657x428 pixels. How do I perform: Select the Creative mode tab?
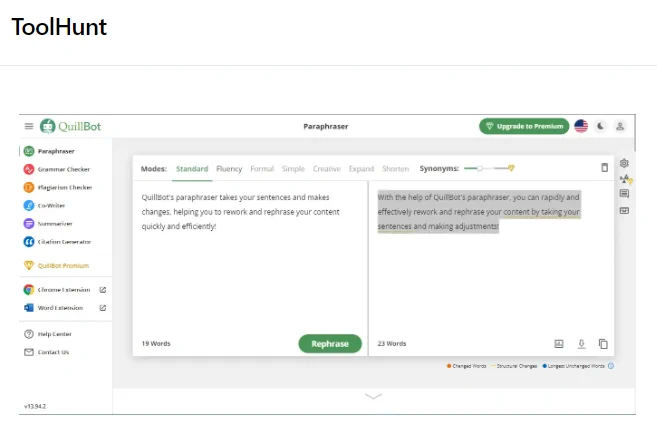coord(327,169)
